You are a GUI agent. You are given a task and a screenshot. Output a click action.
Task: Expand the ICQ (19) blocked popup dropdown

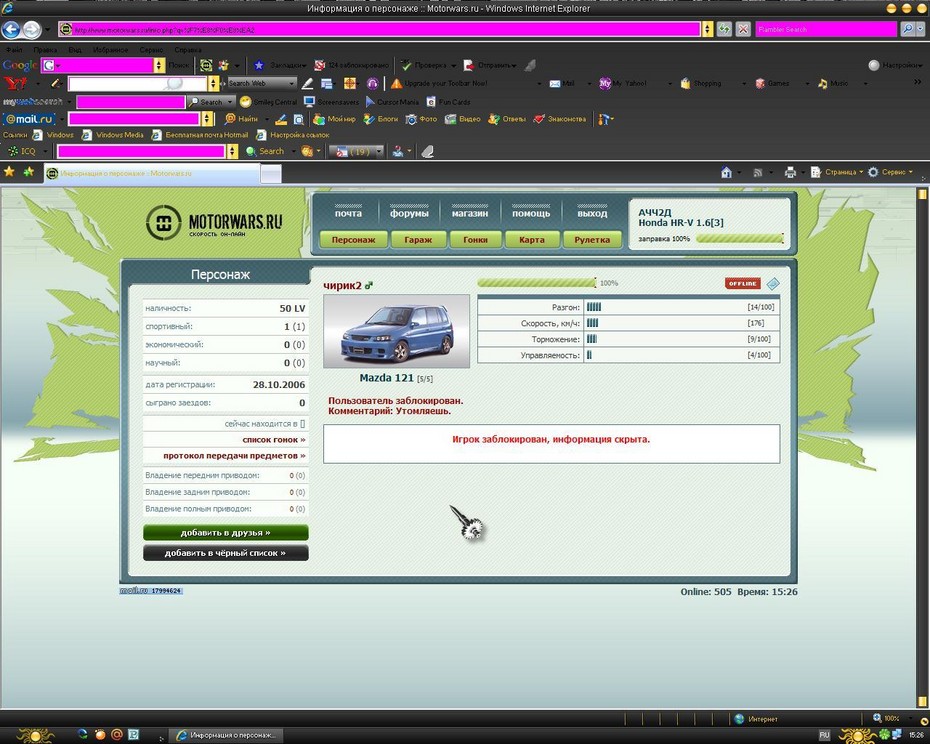coord(379,151)
